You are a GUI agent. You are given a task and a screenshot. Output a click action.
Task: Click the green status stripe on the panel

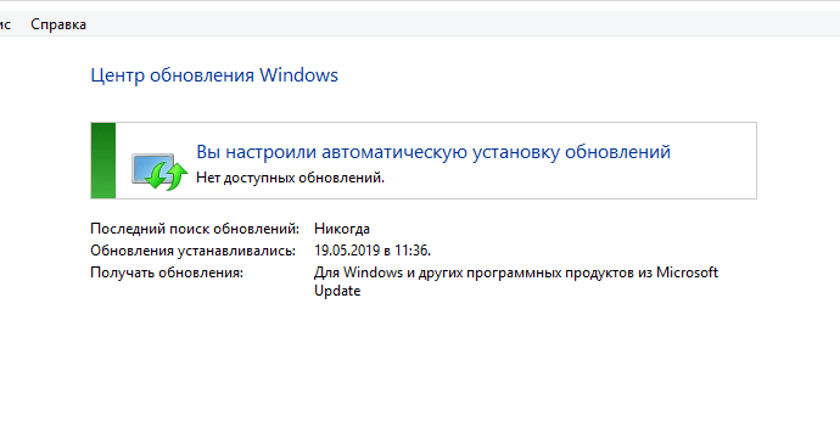(x=103, y=161)
